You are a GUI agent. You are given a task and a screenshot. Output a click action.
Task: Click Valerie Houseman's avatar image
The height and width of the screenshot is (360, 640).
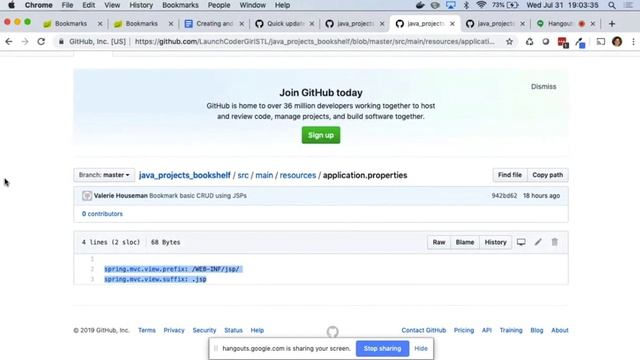[x=87, y=196]
